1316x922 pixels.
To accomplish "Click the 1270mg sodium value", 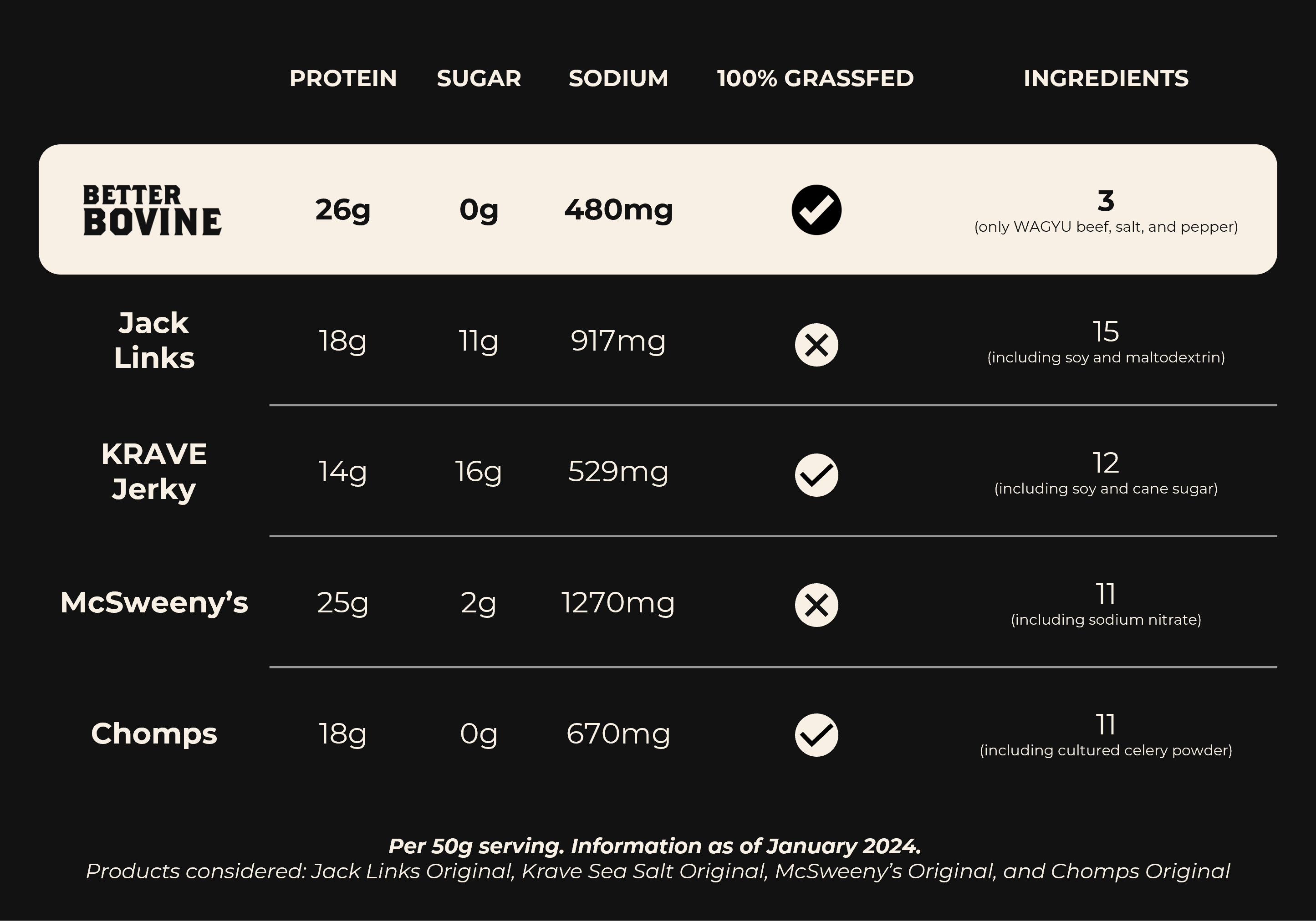I will [618, 603].
